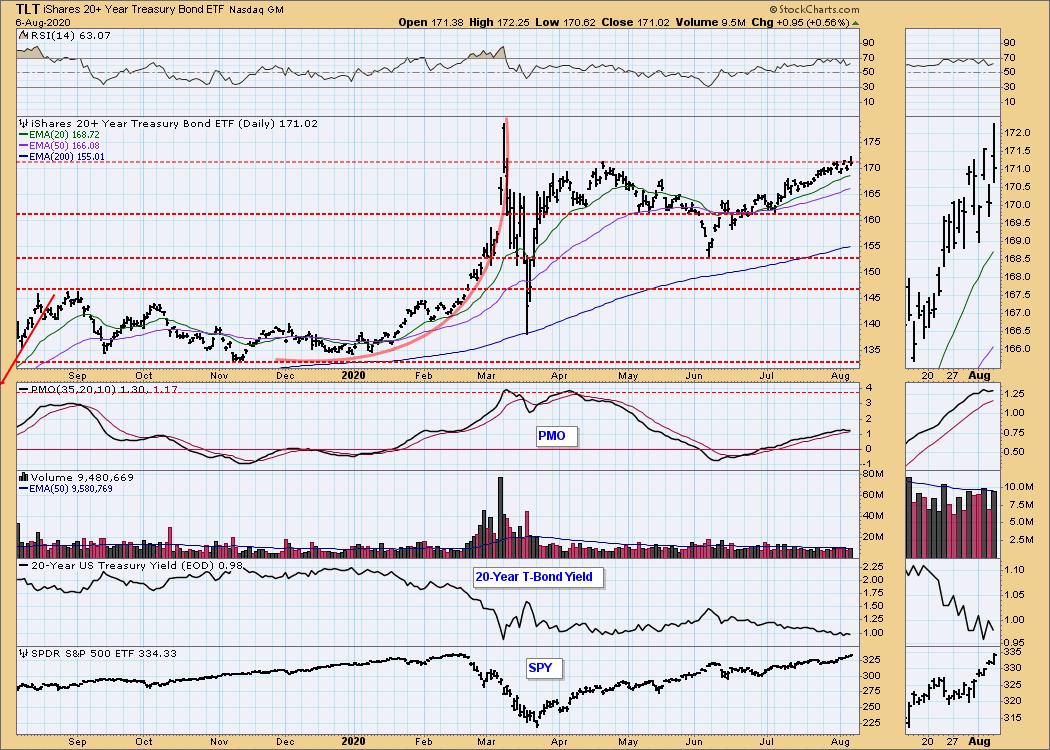Click the 315 SPY label in the zoom panel
1050x750 pixels.
tap(1014, 718)
